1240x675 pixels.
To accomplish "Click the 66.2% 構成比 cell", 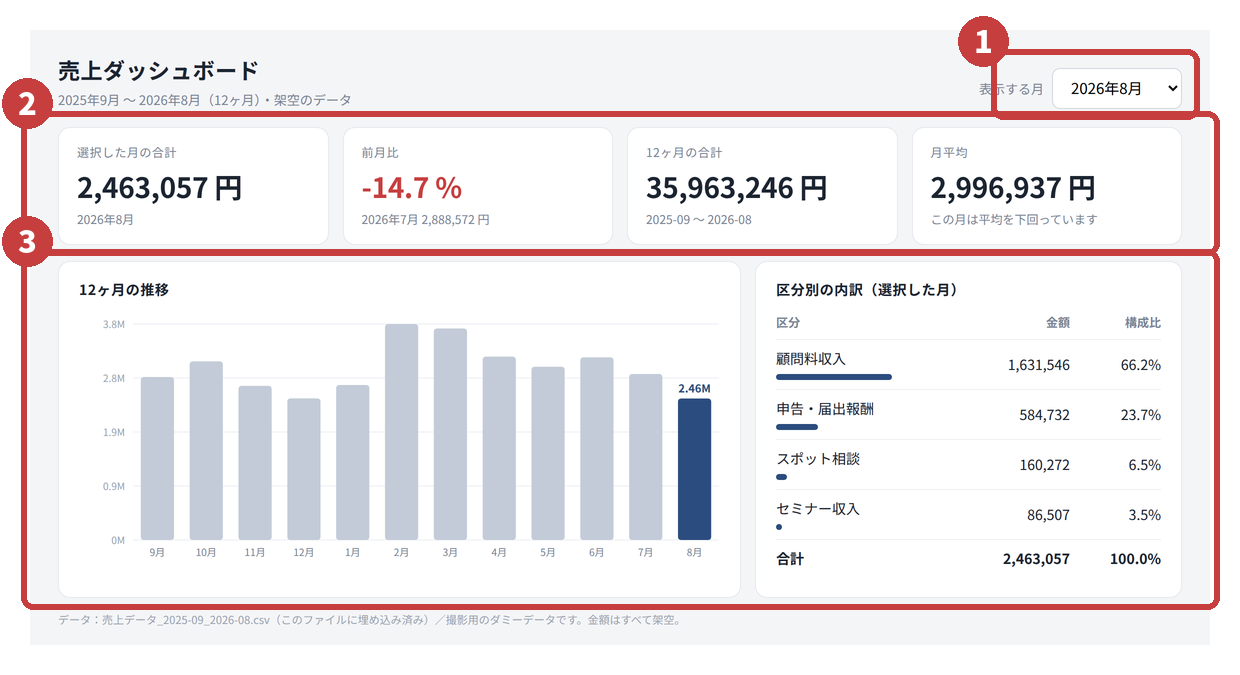I will point(1141,365).
